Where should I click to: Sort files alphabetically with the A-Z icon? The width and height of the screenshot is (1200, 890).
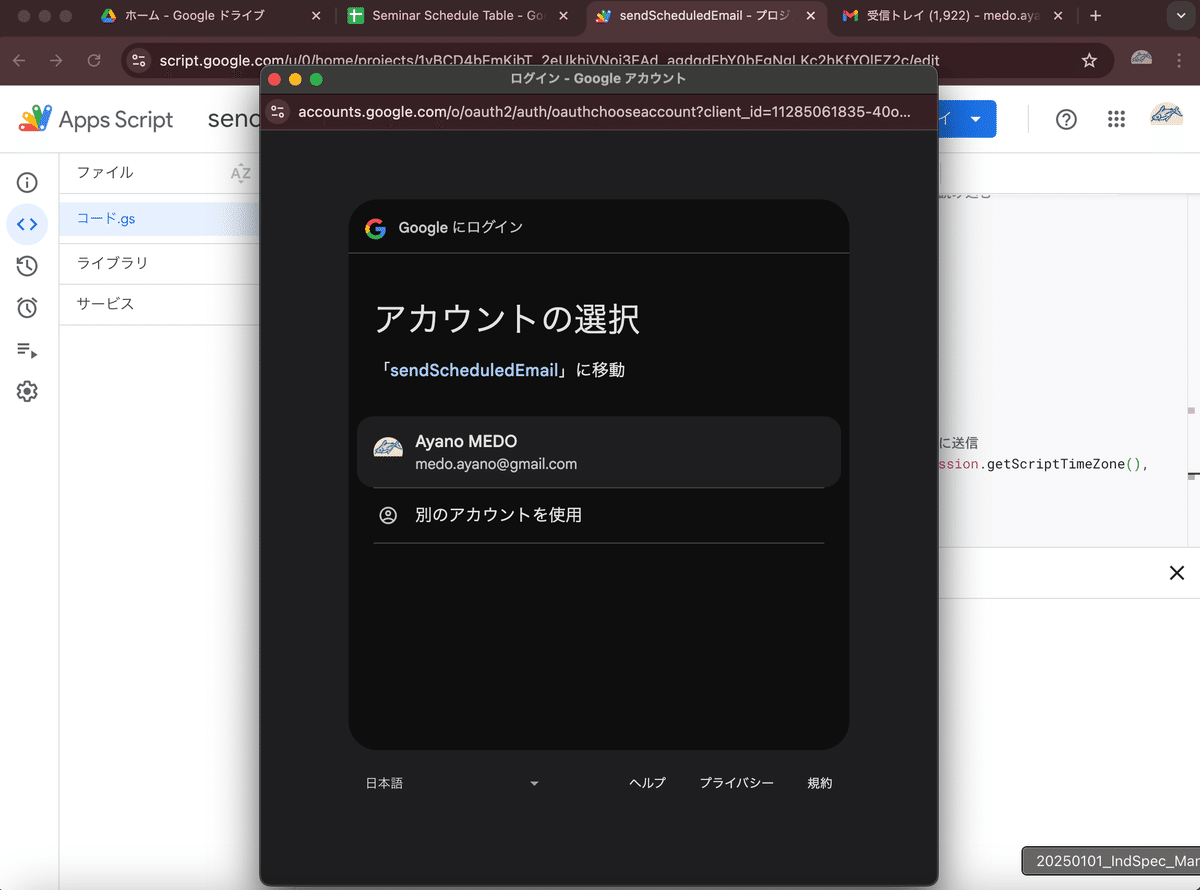pyautogui.click(x=240, y=173)
